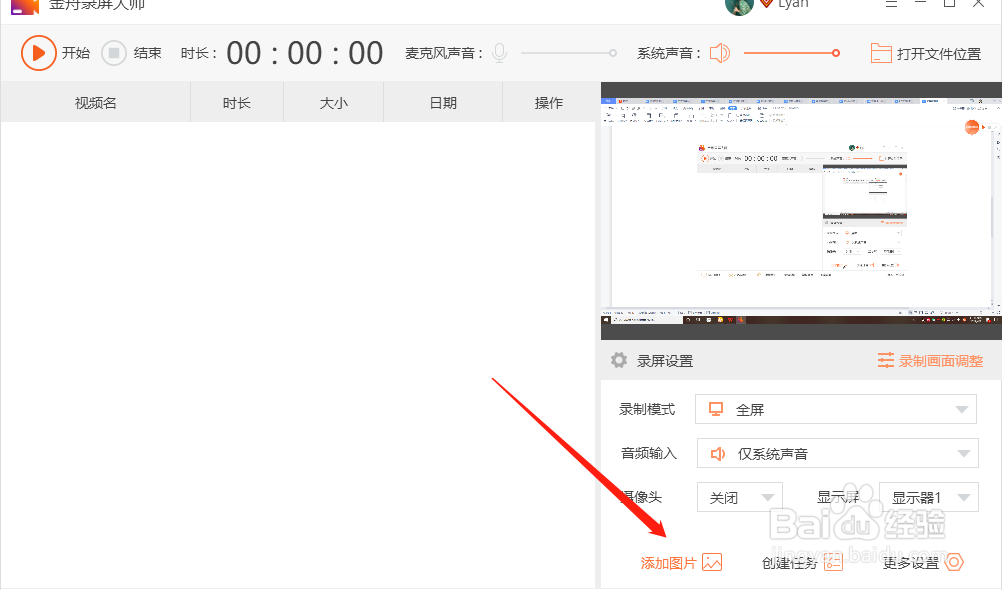Click the microphone icon beside 麦克风声音
The width and height of the screenshot is (1003, 590).
click(x=498, y=53)
